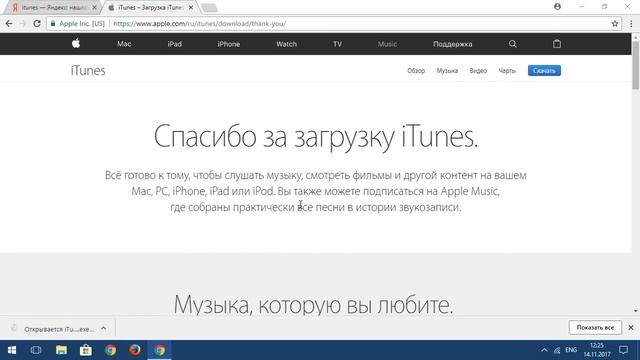View site info via padlock icon
The width and height of the screenshot is (640, 360).
click(x=53, y=24)
